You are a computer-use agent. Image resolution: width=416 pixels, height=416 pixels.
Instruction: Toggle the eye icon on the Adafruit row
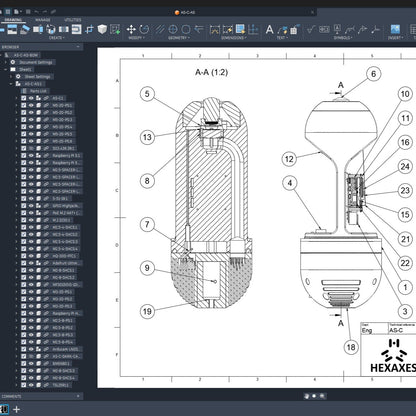(x=31, y=263)
